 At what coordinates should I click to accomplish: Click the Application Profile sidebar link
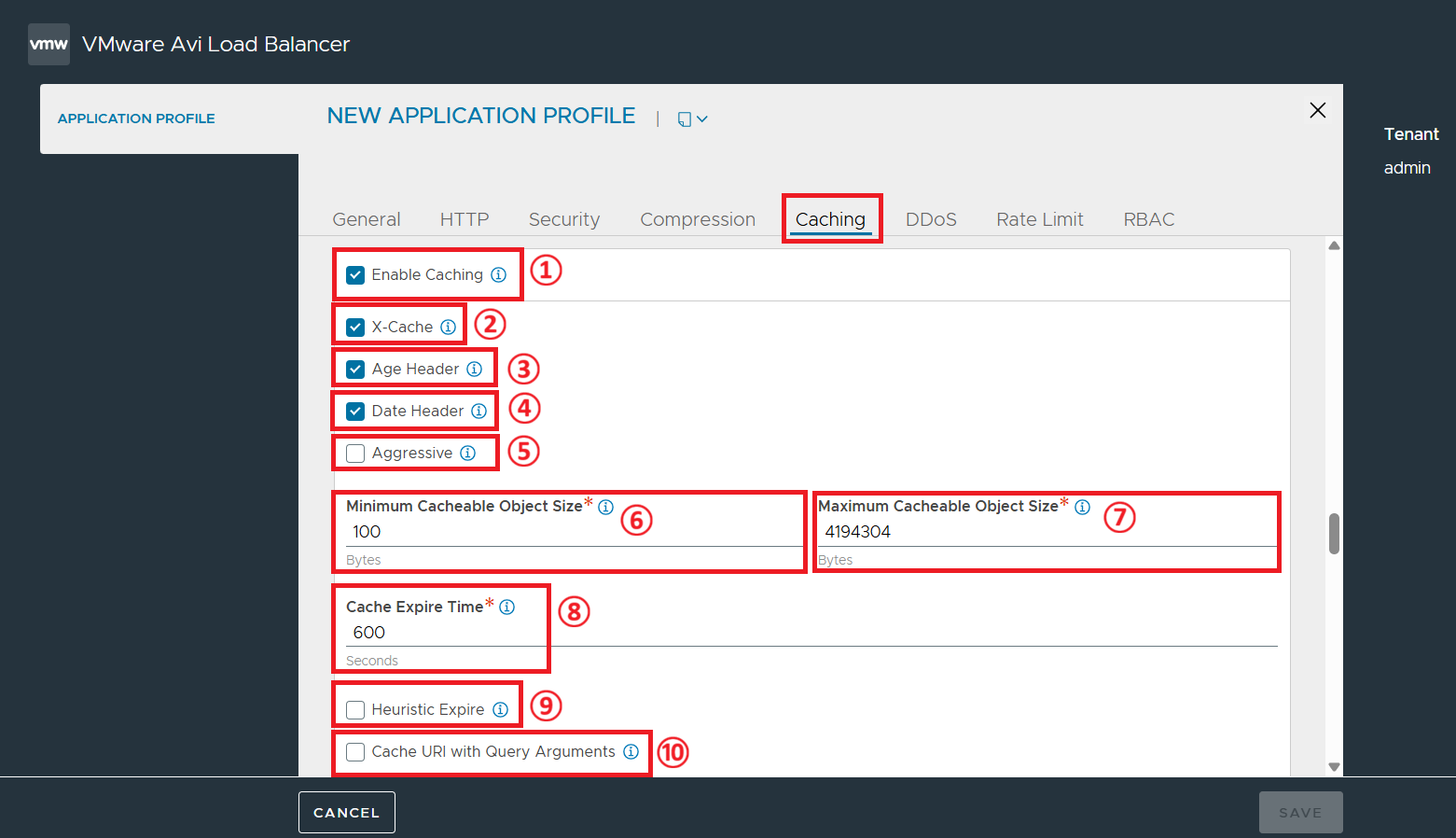click(136, 119)
